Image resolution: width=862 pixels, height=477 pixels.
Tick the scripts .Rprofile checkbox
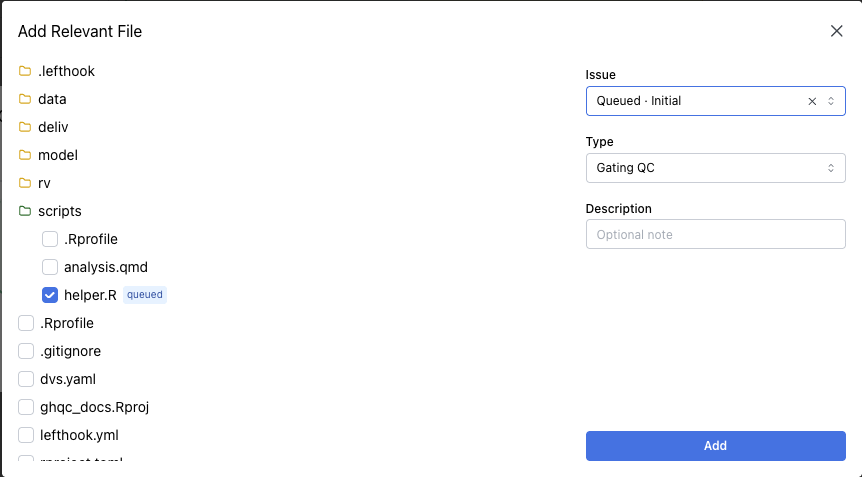tap(50, 239)
